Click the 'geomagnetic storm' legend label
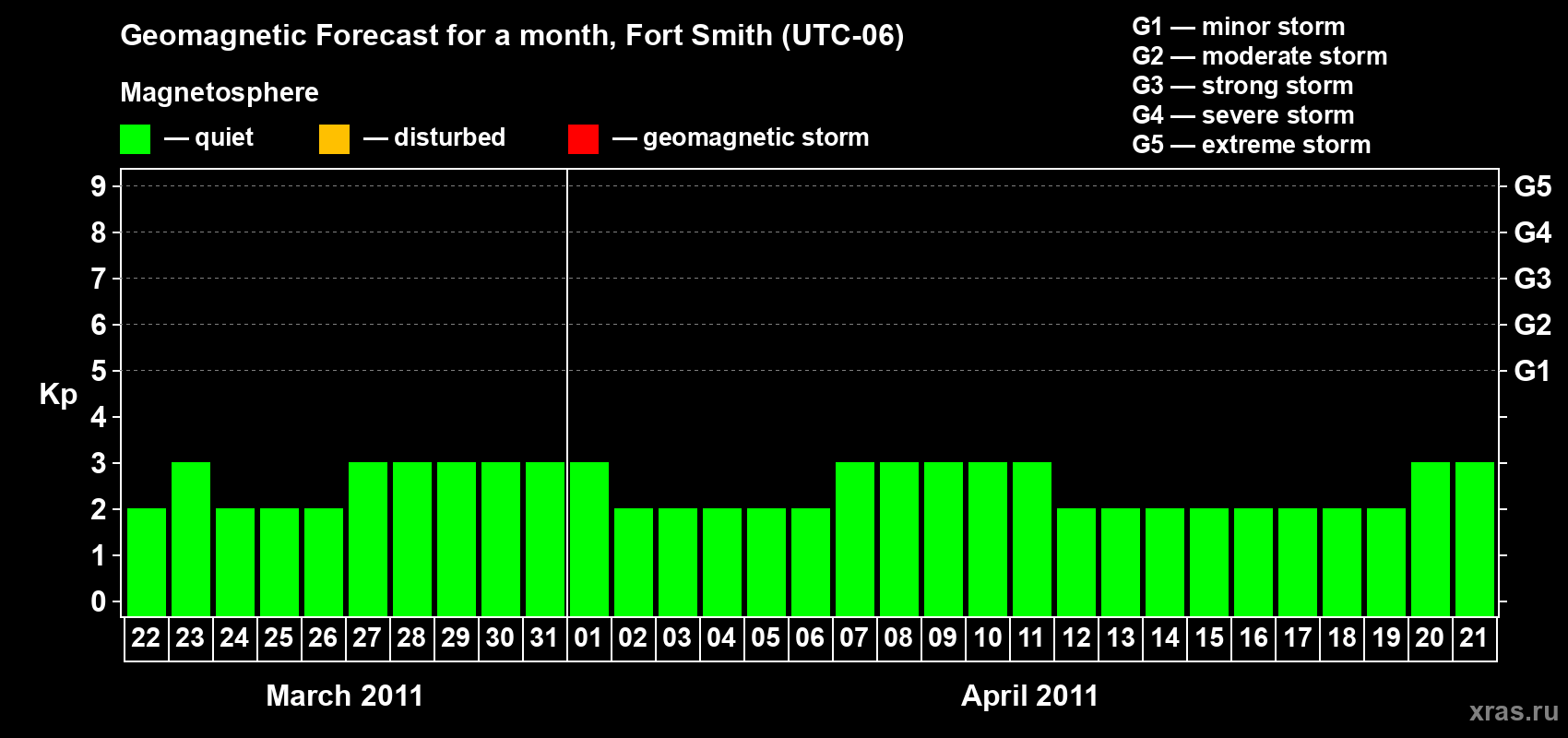 tap(755, 137)
